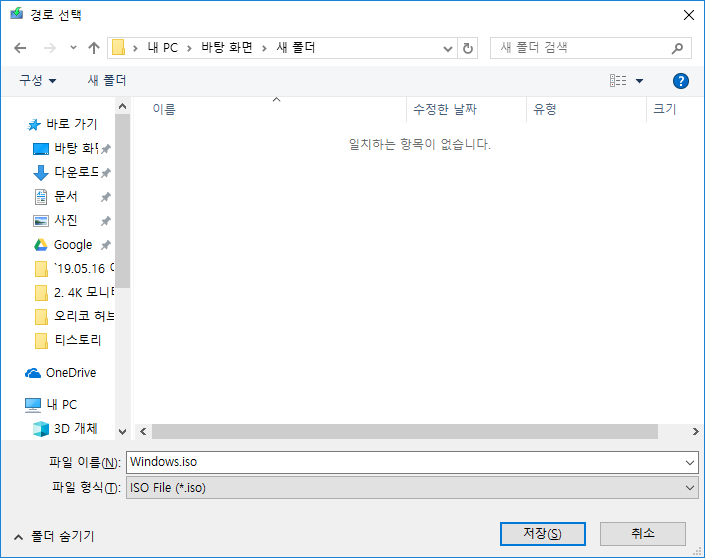Expand chevron before '내 PC' breadcrumb
The height and width of the screenshot is (558, 705).
[135, 48]
